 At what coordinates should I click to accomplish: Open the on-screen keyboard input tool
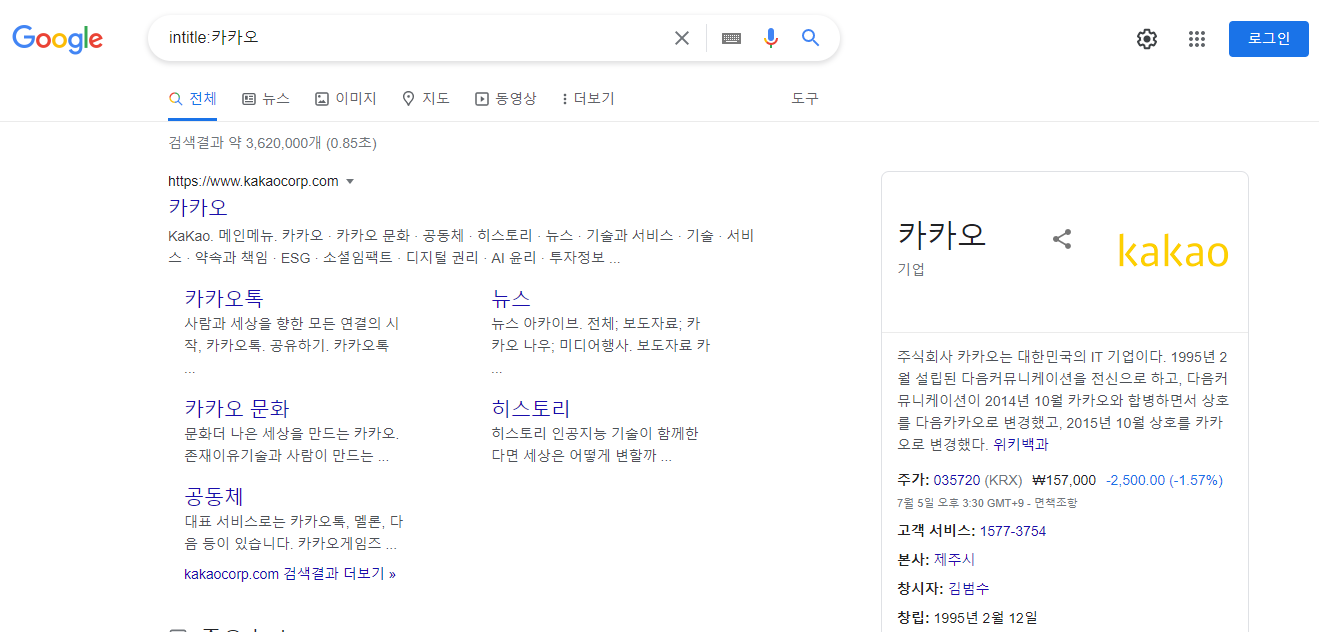pos(731,38)
